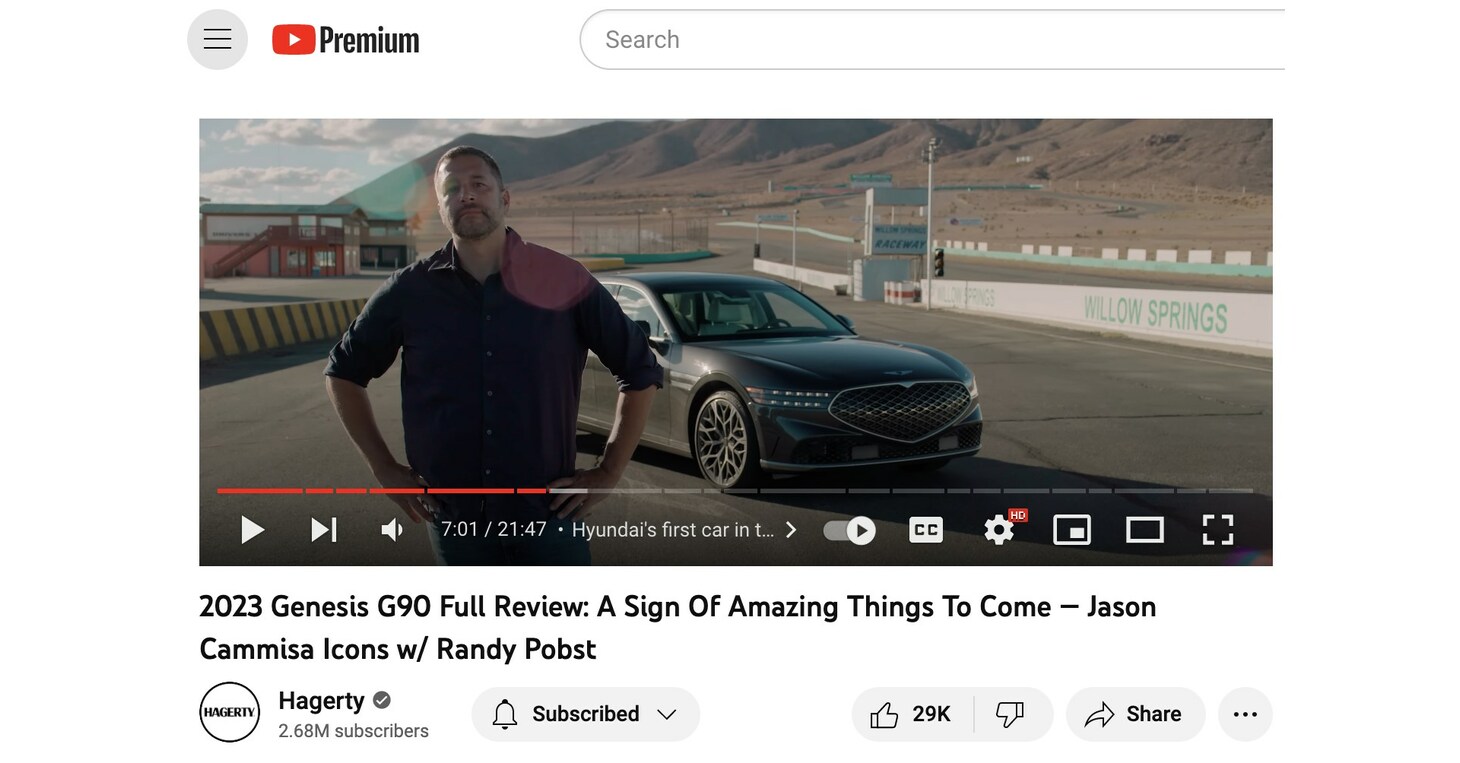Turn on closed captions
This screenshot has width=1460, height=763.
pyautogui.click(x=926, y=530)
